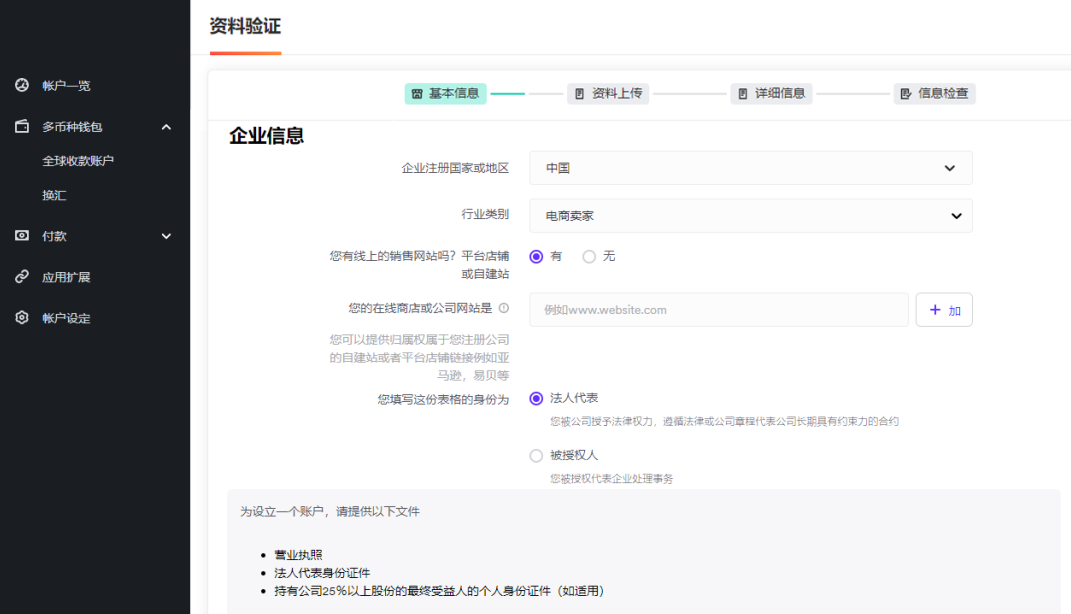1071x614 pixels.
Task: Choose the 被授权人 identity option
Action: [536, 455]
